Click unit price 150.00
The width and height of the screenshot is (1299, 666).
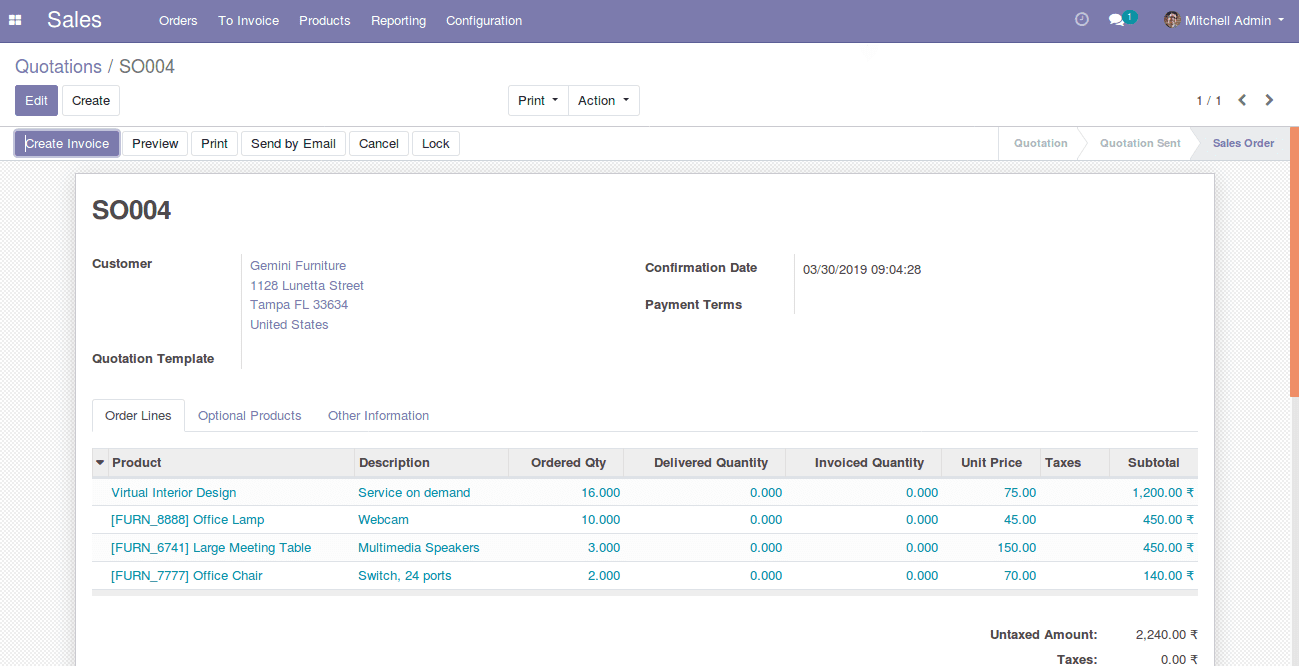(1016, 548)
